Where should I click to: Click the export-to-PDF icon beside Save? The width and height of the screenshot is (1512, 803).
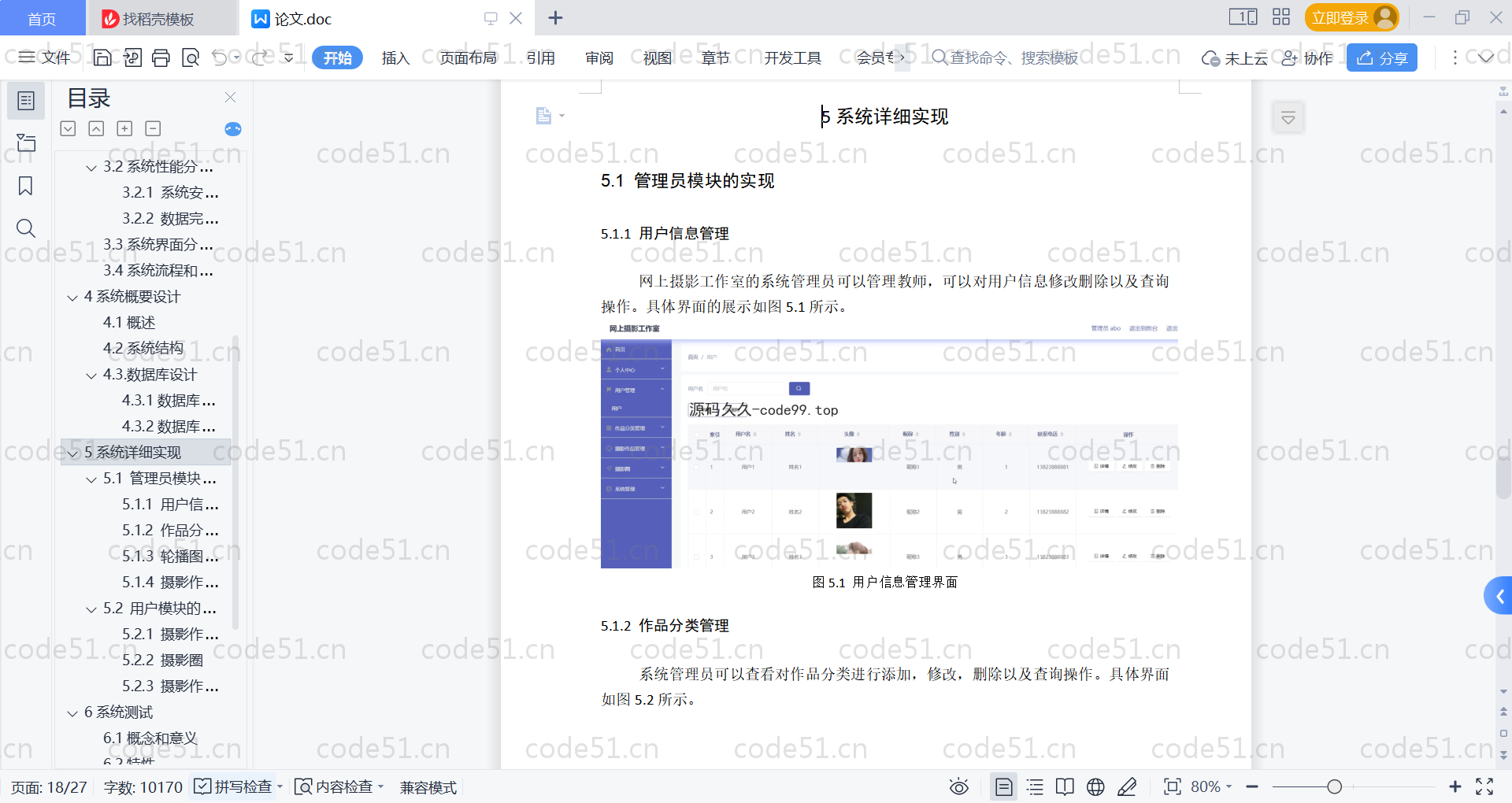click(132, 57)
